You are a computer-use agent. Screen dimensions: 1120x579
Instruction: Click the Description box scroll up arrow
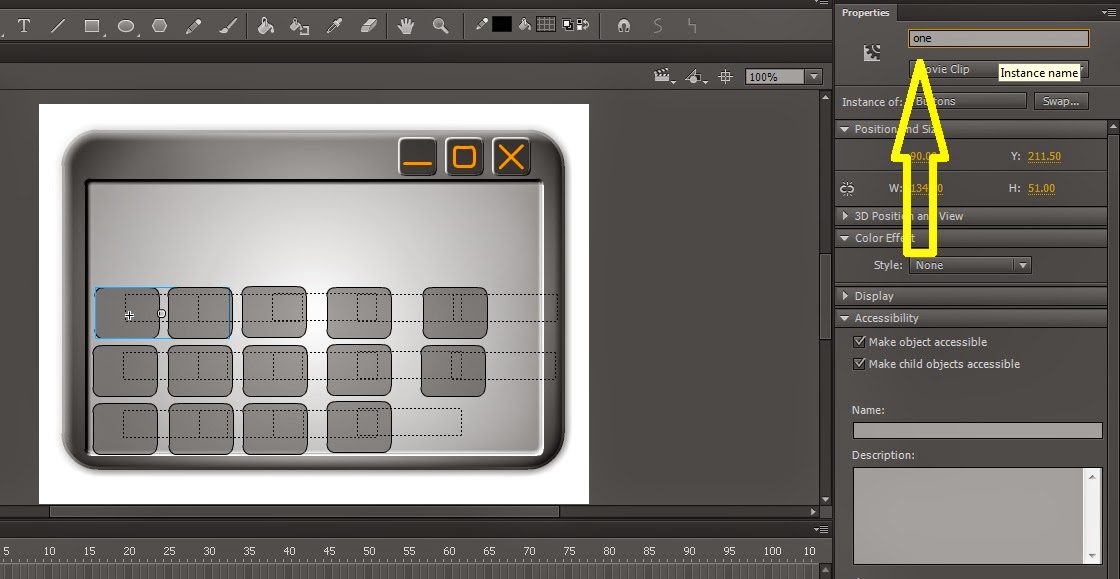coord(1093,476)
